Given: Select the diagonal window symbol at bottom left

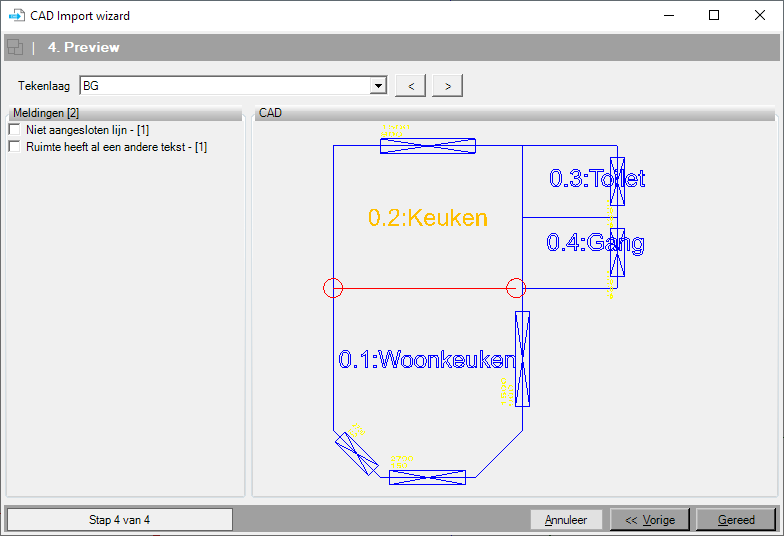Looking at the screenshot, I should 356,453.
